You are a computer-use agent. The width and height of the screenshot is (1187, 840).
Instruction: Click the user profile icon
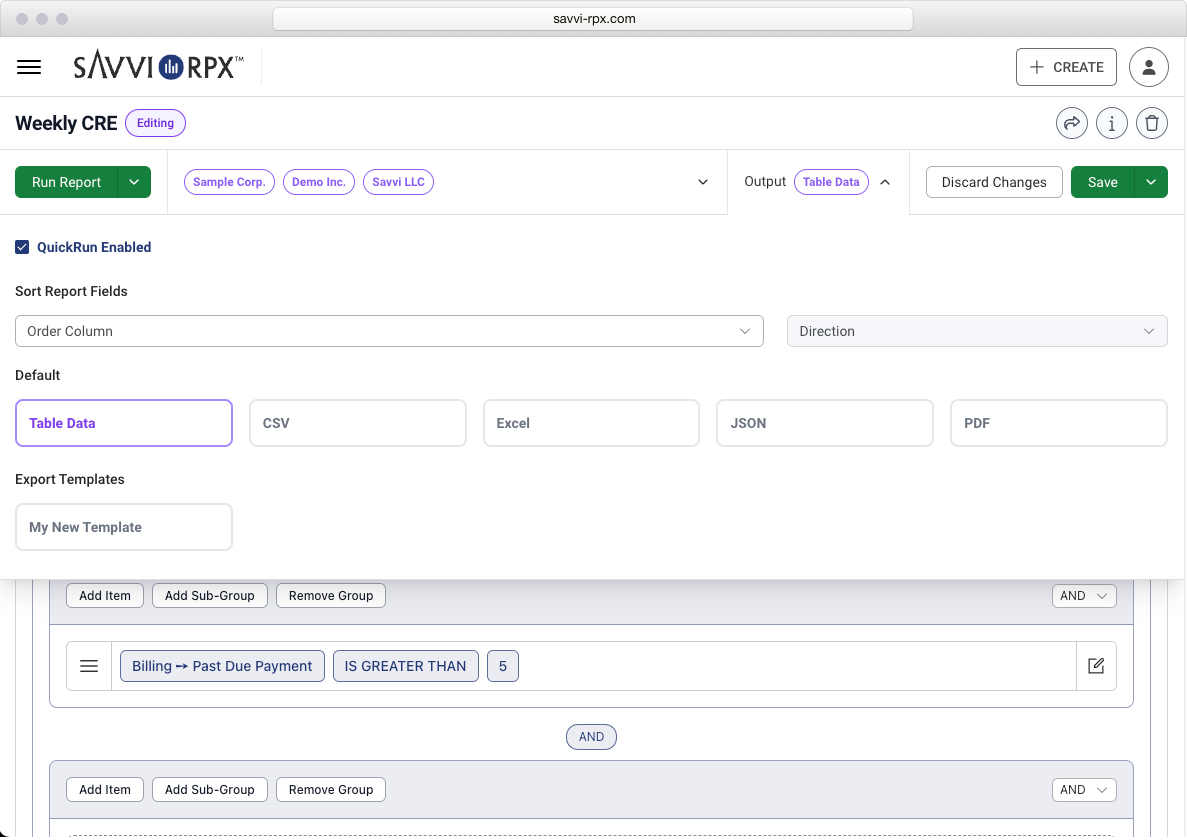pos(1148,67)
